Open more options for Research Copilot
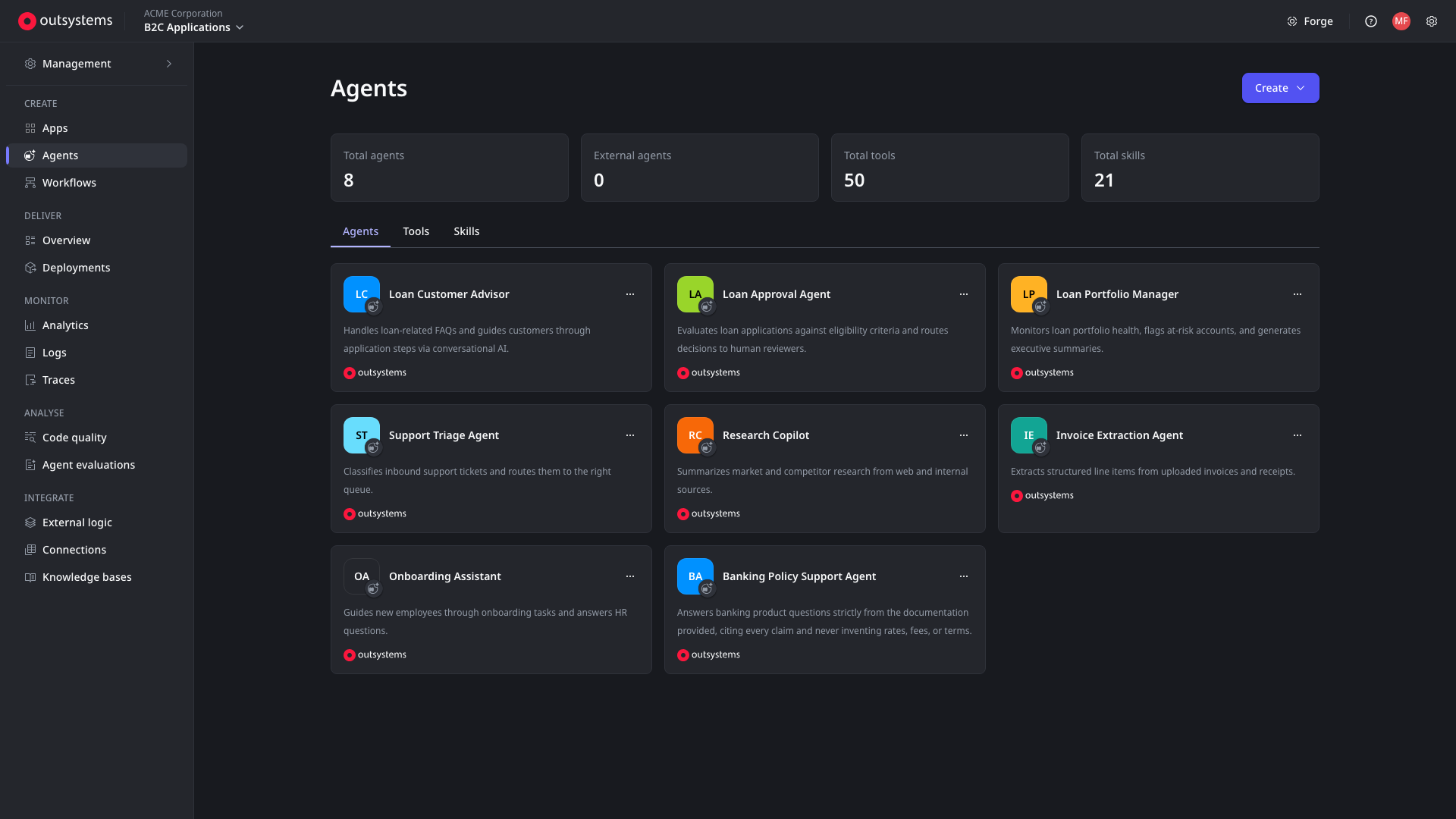The height and width of the screenshot is (819, 1456). 964,435
